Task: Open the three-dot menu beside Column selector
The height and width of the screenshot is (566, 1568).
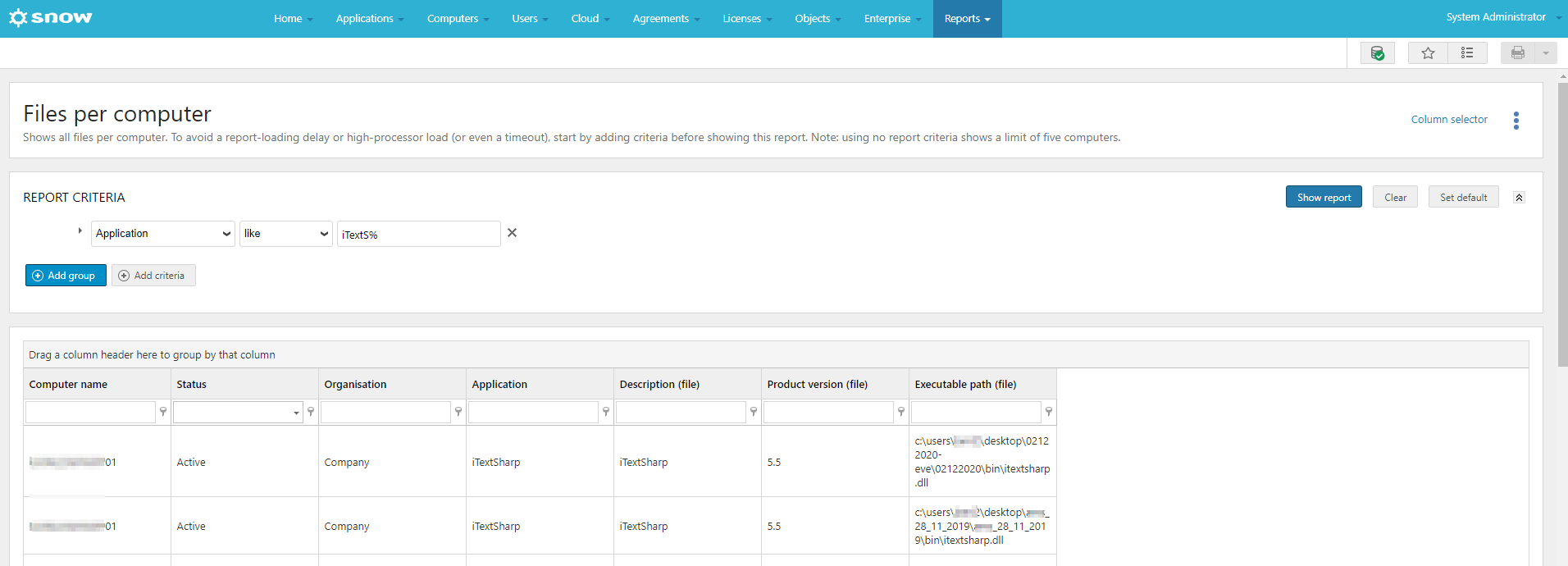Action: [x=1516, y=121]
